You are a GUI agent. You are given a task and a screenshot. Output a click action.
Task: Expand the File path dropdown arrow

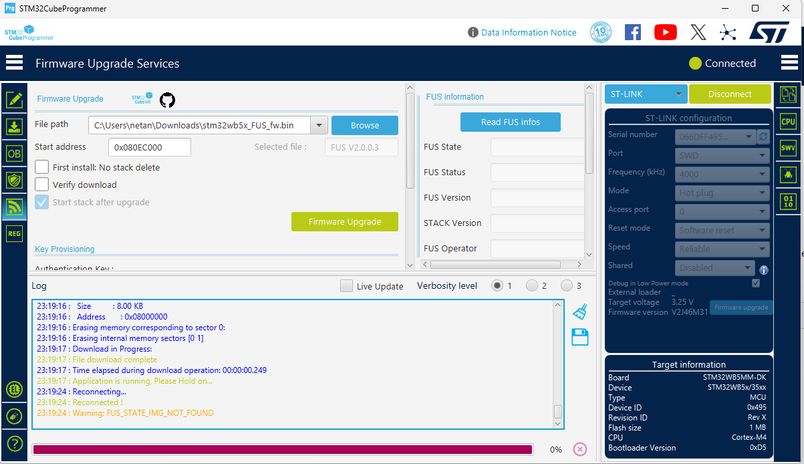(x=319, y=125)
